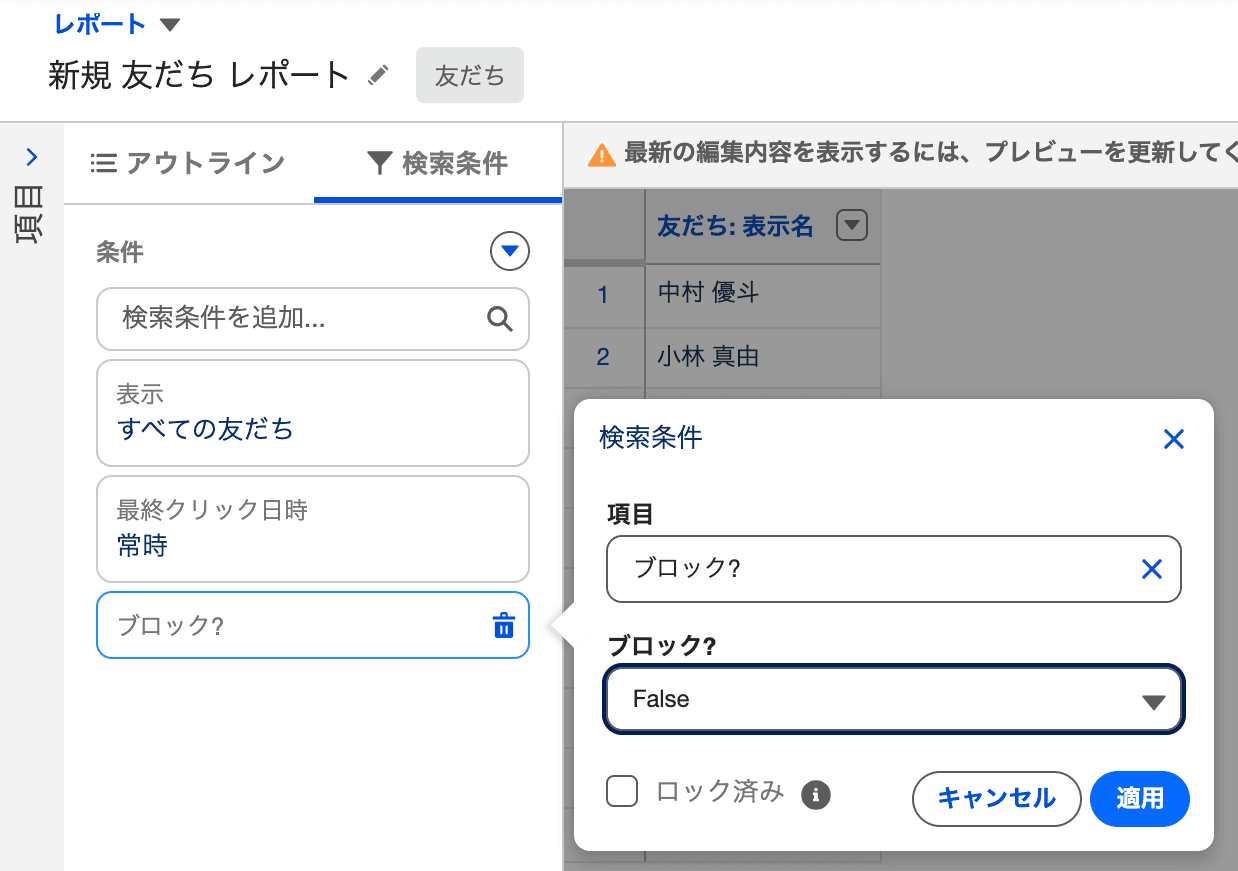Select the 小林 真由 cell

coord(763,357)
